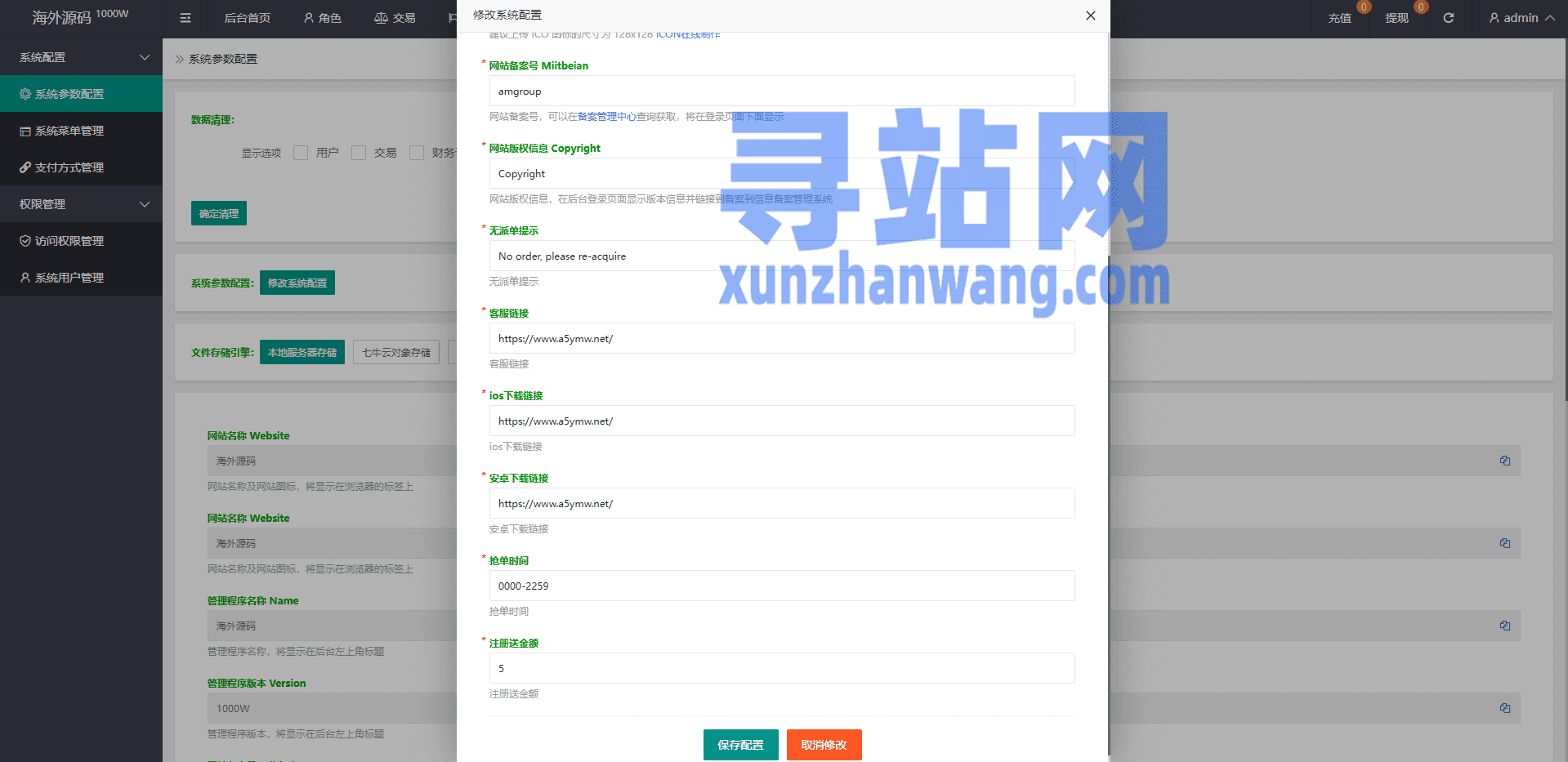Click the 充值 notification badge

tap(1364, 7)
